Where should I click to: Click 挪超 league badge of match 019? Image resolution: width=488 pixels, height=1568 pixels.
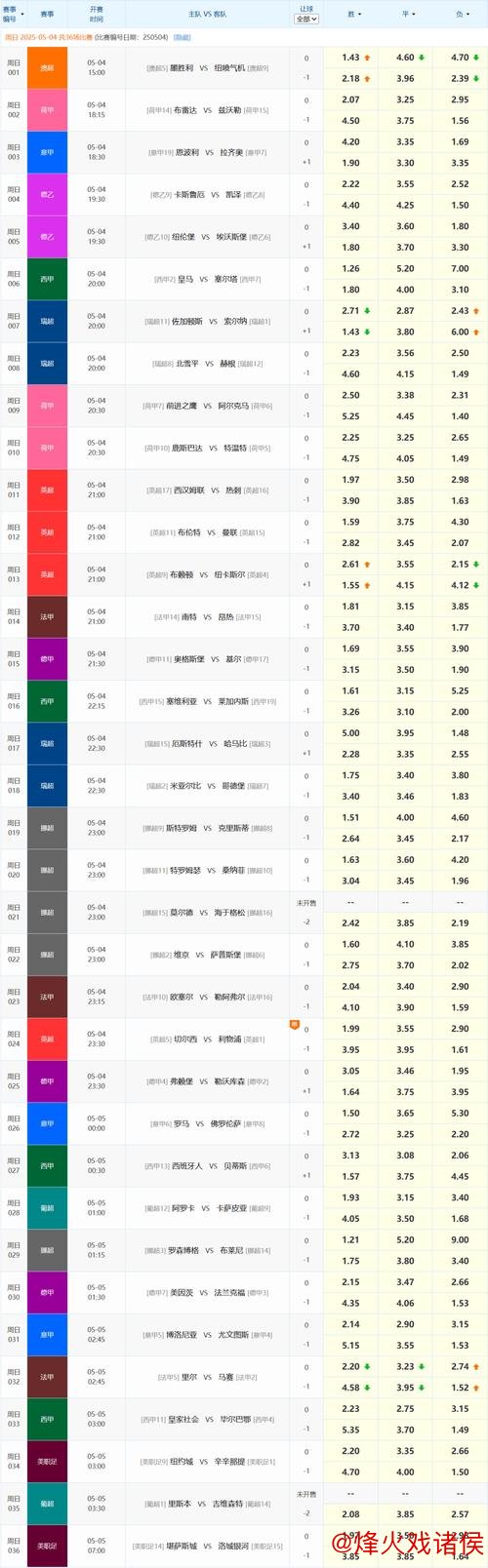(x=47, y=828)
